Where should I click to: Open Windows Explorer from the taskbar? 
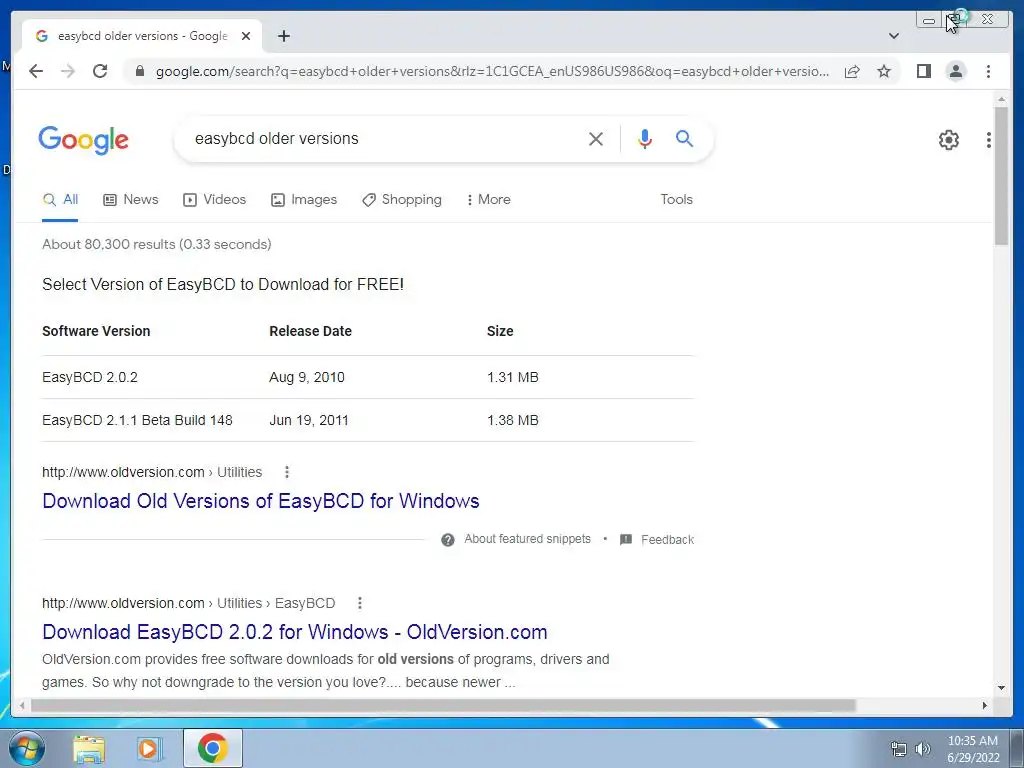coord(89,748)
